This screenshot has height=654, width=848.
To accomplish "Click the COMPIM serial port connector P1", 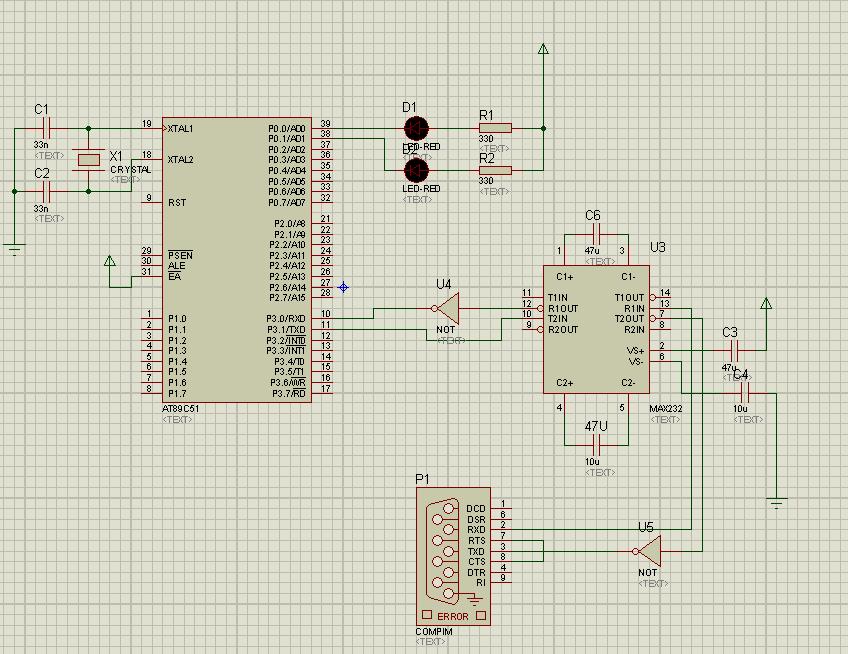I will coord(453,560).
